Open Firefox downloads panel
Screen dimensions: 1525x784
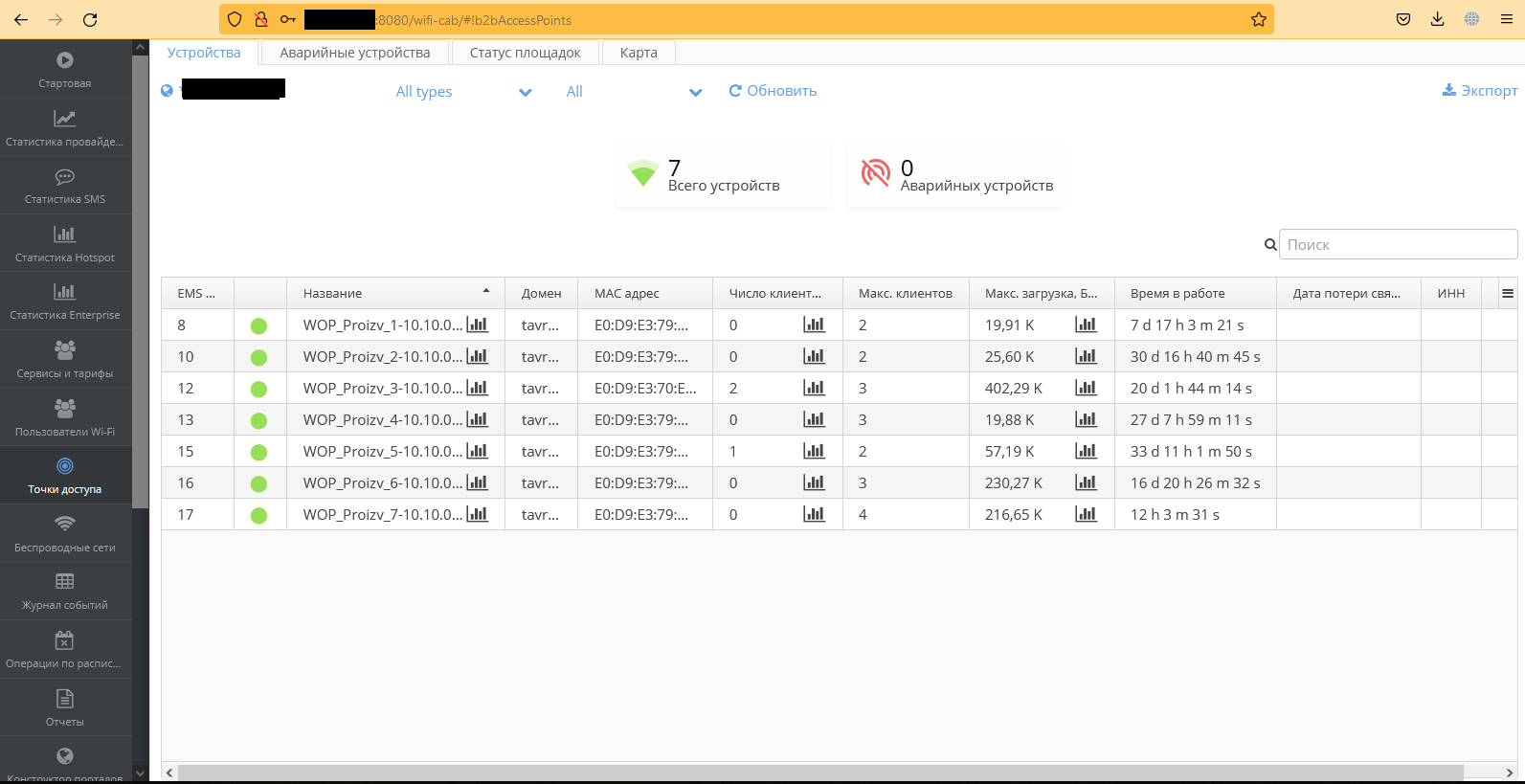click(1437, 19)
